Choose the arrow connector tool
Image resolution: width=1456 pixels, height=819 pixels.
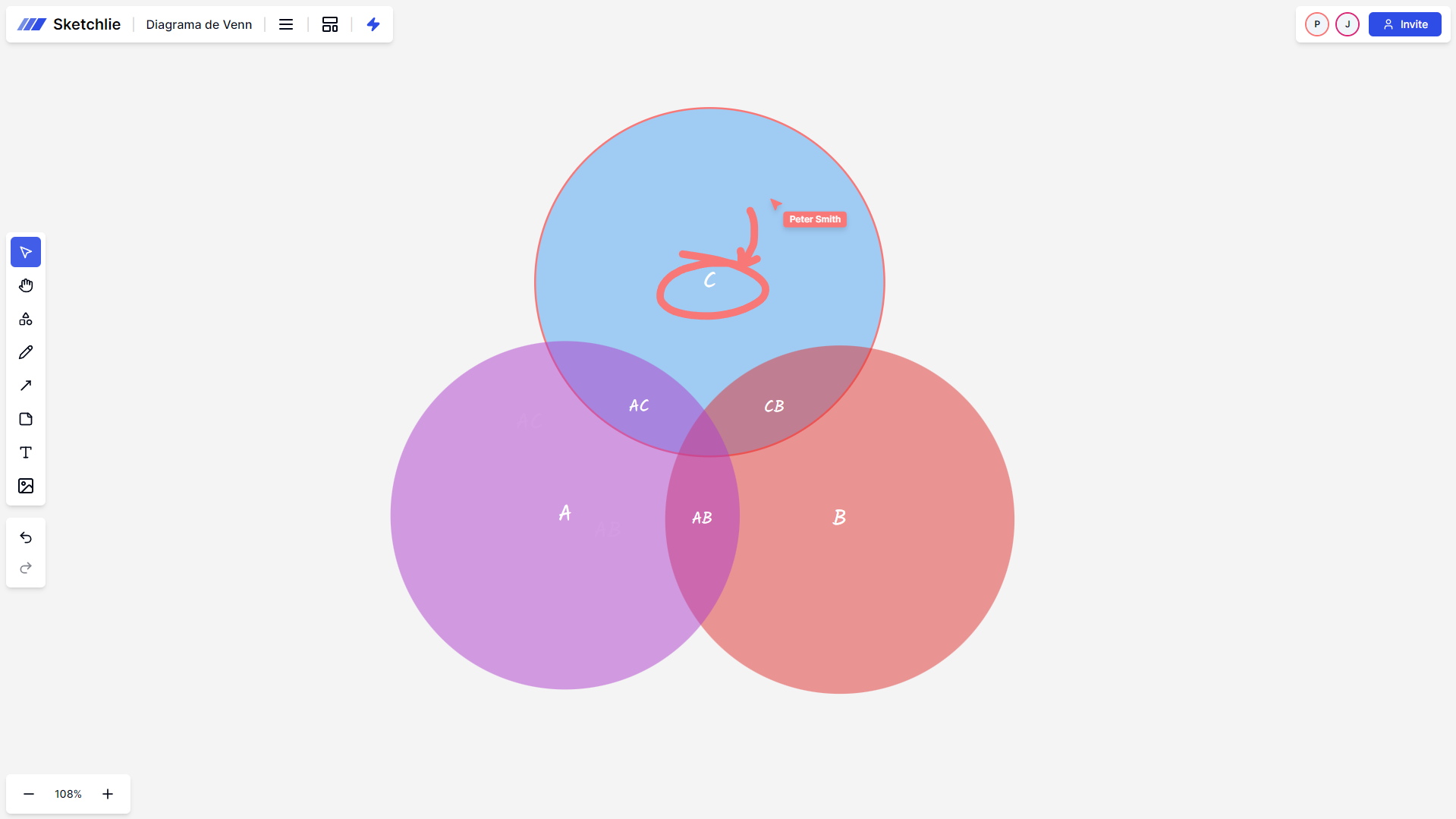coord(25,385)
